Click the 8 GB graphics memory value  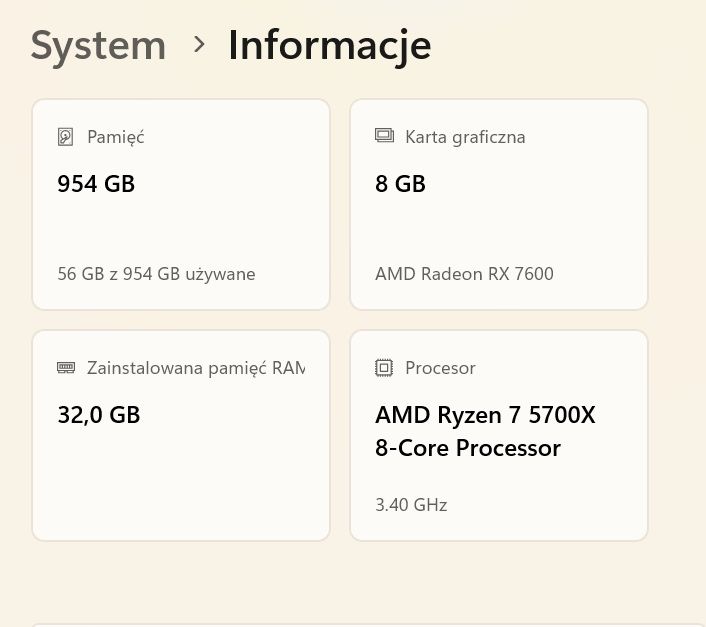click(x=400, y=184)
